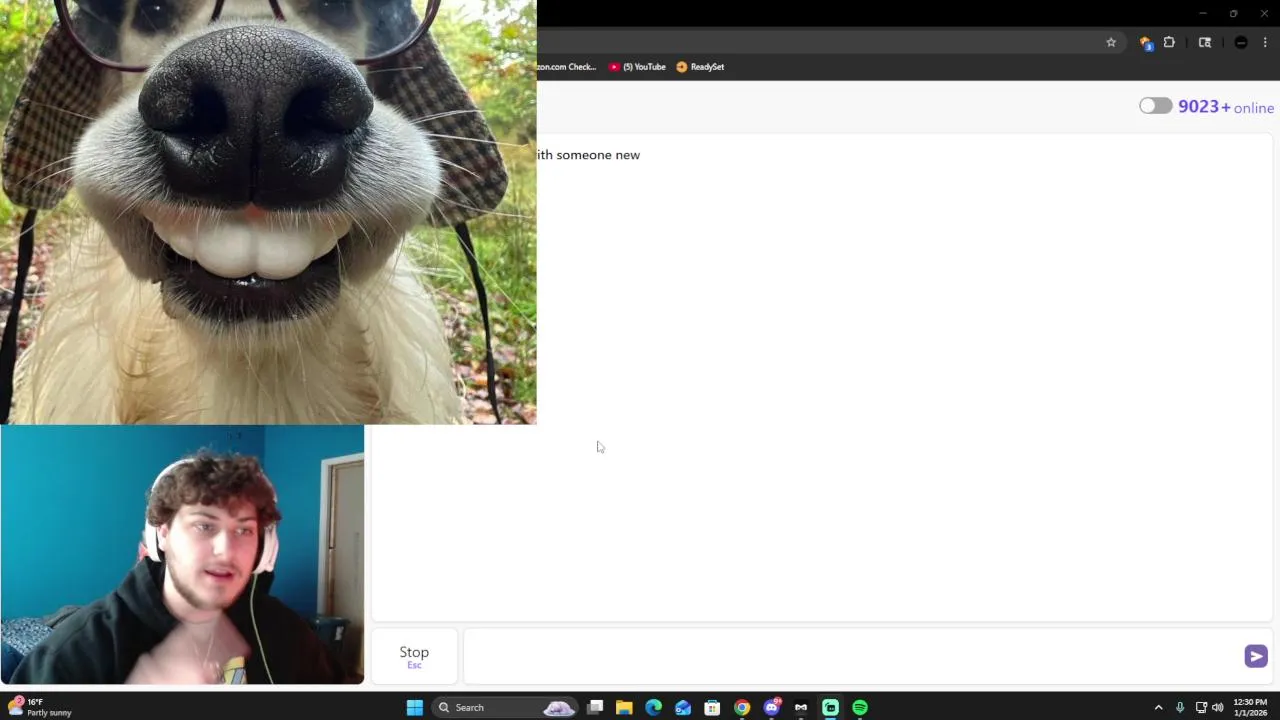Click the Stop chat button
Image resolution: width=1280 pixels, height=720 pixels.
pyautogui.click(x=414, y=656)
